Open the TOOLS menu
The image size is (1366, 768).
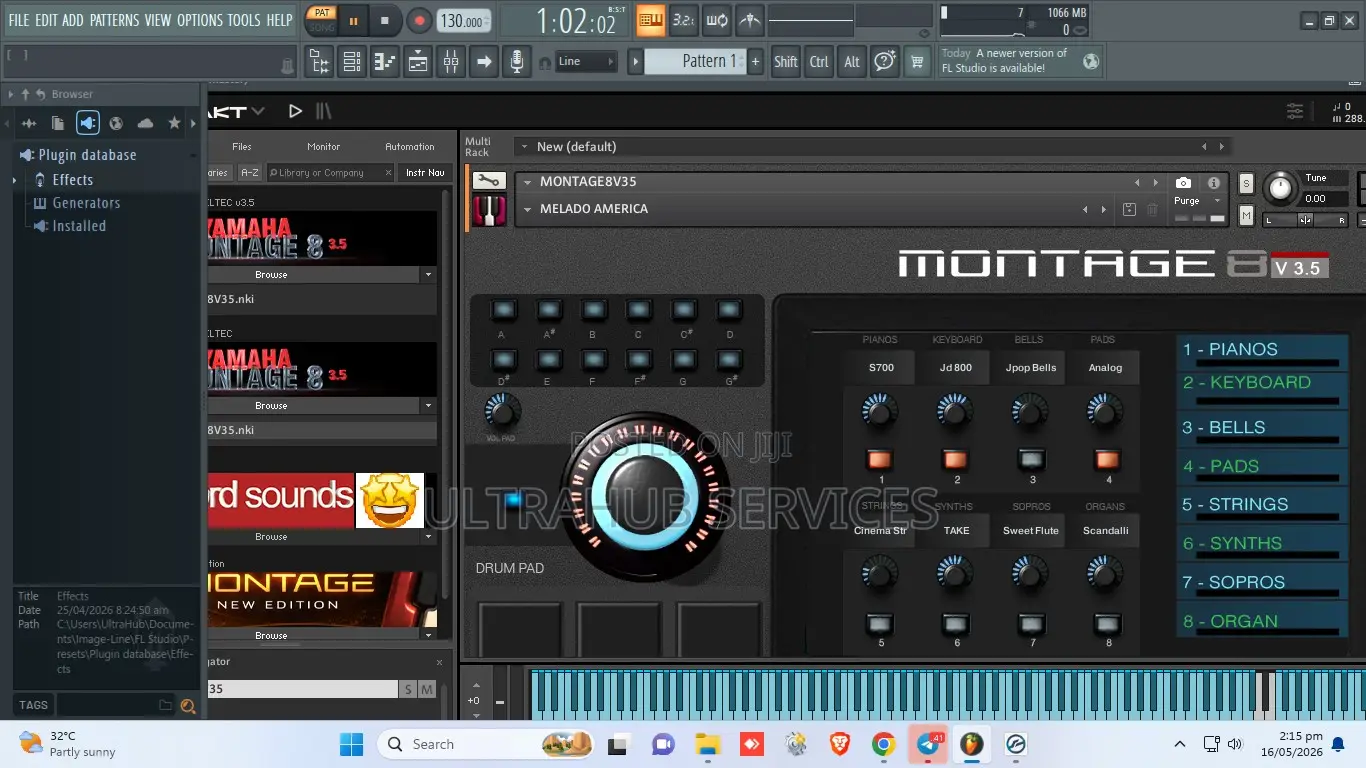[x=244, y=20]
